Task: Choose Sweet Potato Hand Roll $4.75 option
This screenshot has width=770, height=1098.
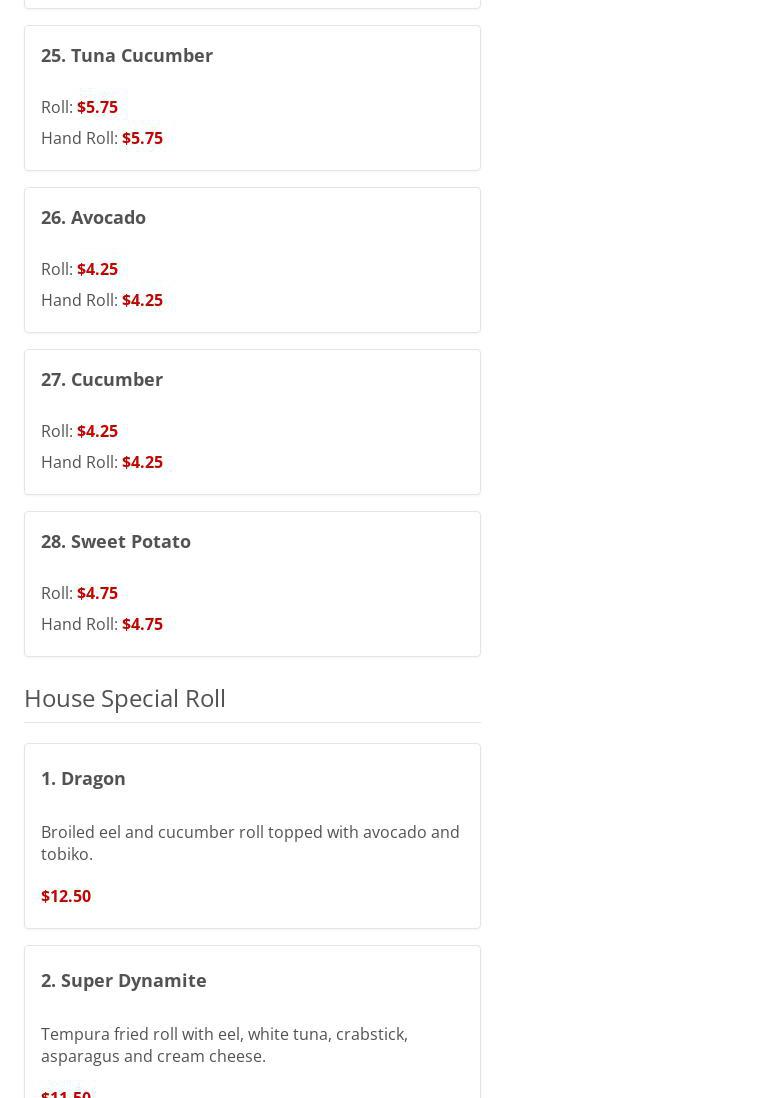Action: [x=142, y=624]
